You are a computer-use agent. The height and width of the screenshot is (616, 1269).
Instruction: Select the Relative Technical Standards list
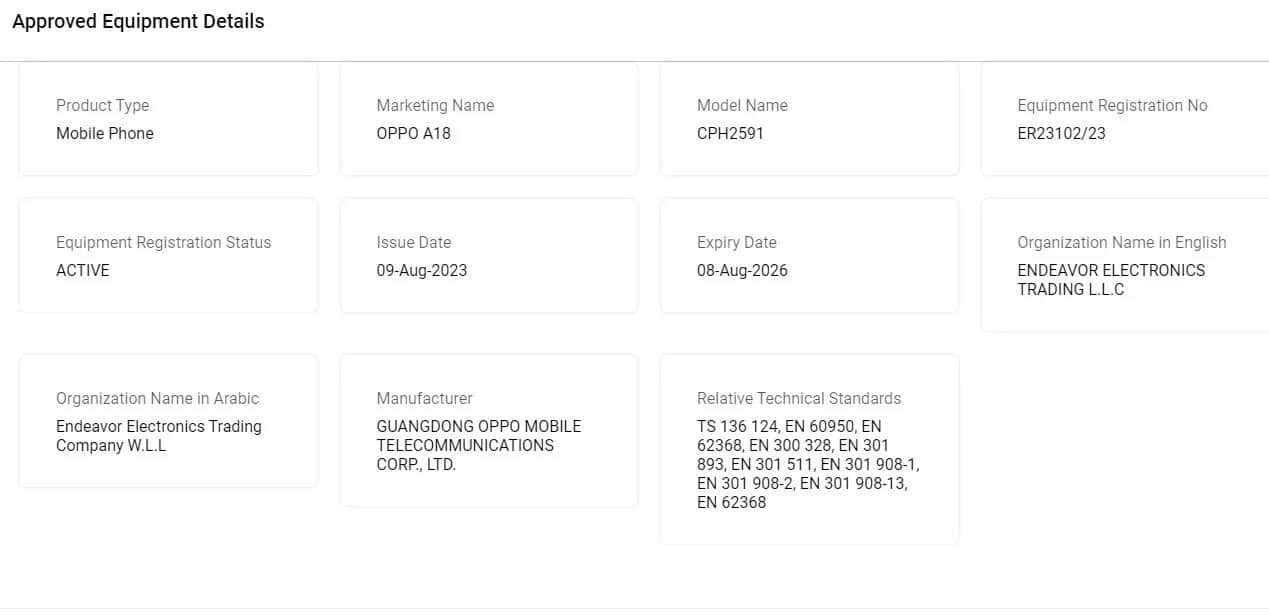[808, 464]
